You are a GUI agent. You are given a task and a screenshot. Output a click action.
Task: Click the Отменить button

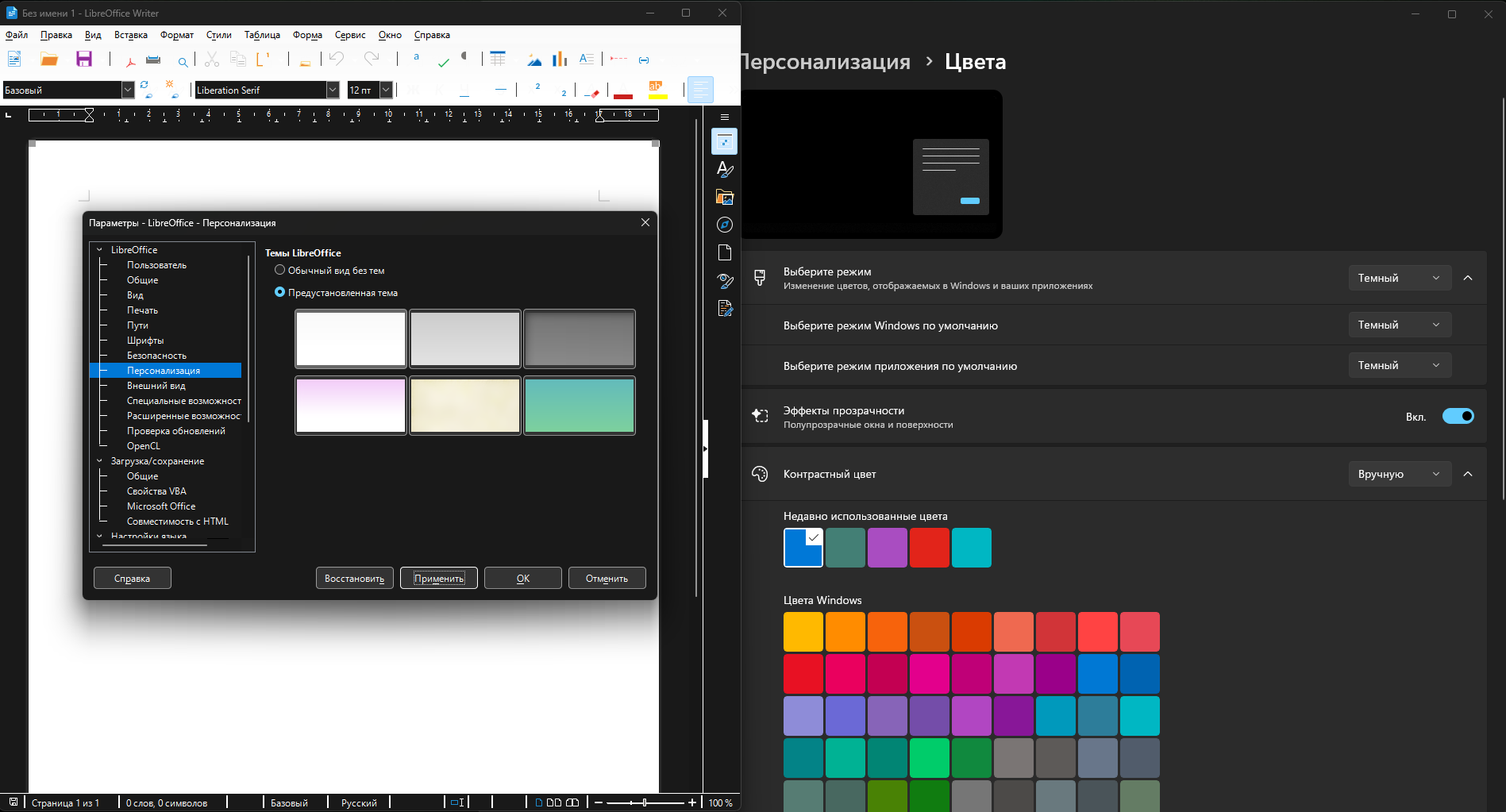[x=607, y=578]
